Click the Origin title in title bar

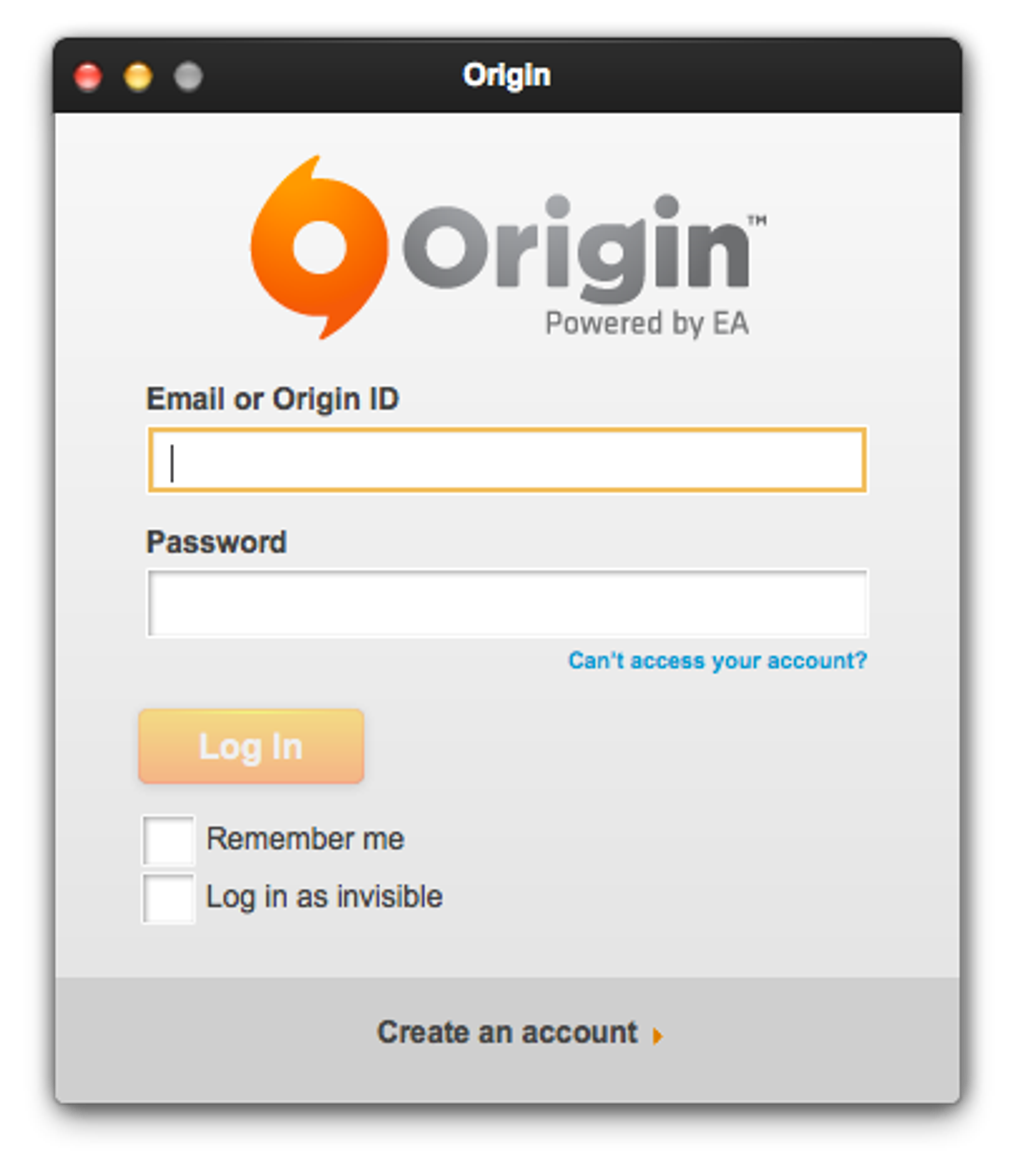(x=507, y=76)
